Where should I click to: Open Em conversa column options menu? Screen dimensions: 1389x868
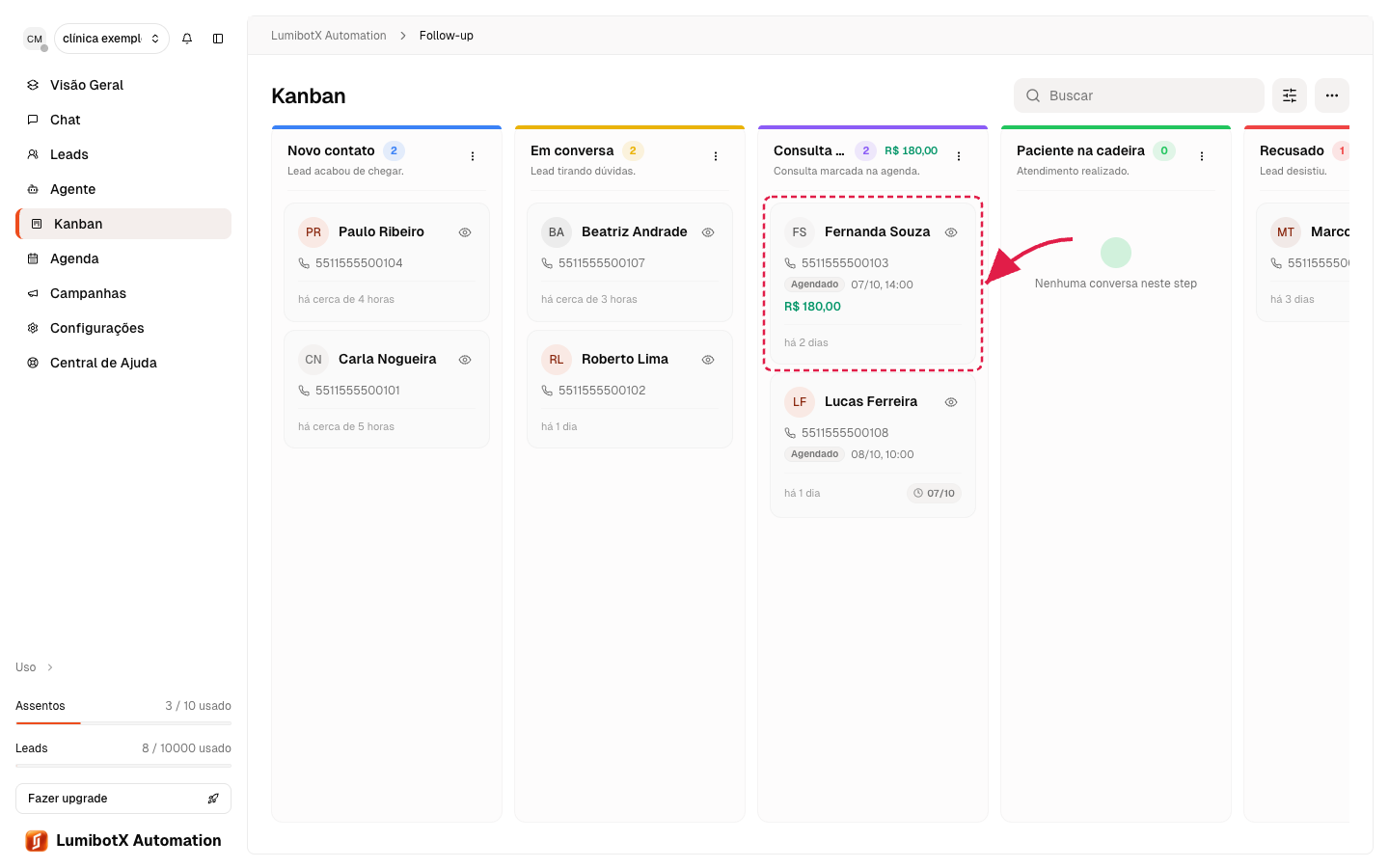click(716, 156)
